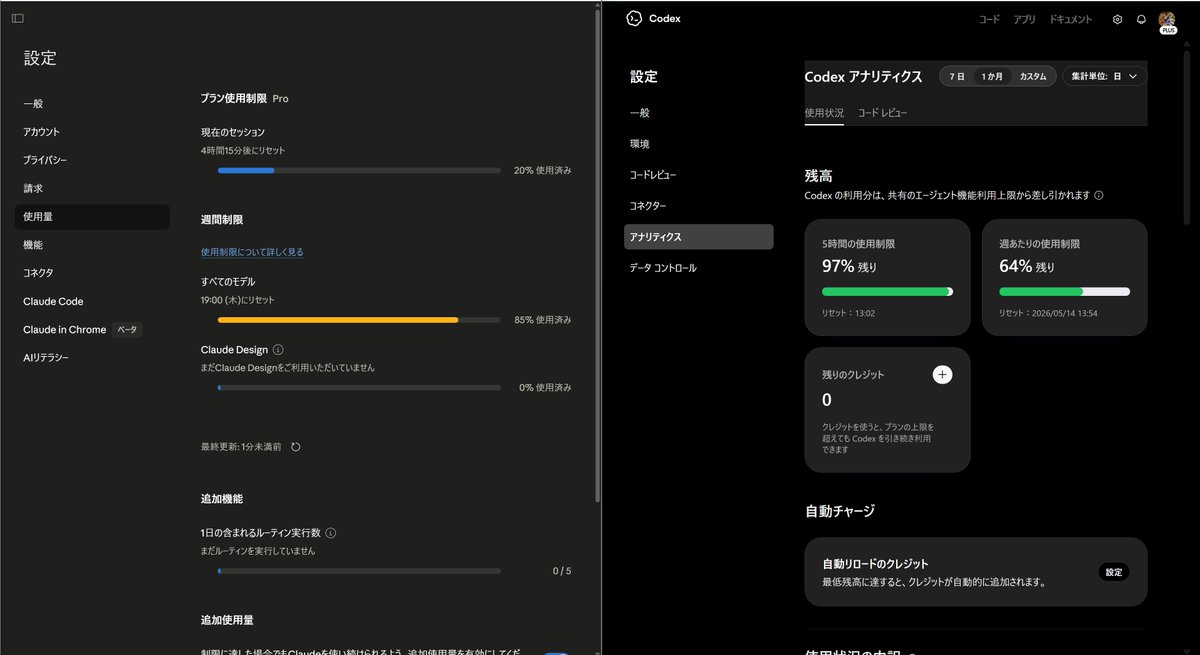Refresh usage with the reload icon

(296, 447)
